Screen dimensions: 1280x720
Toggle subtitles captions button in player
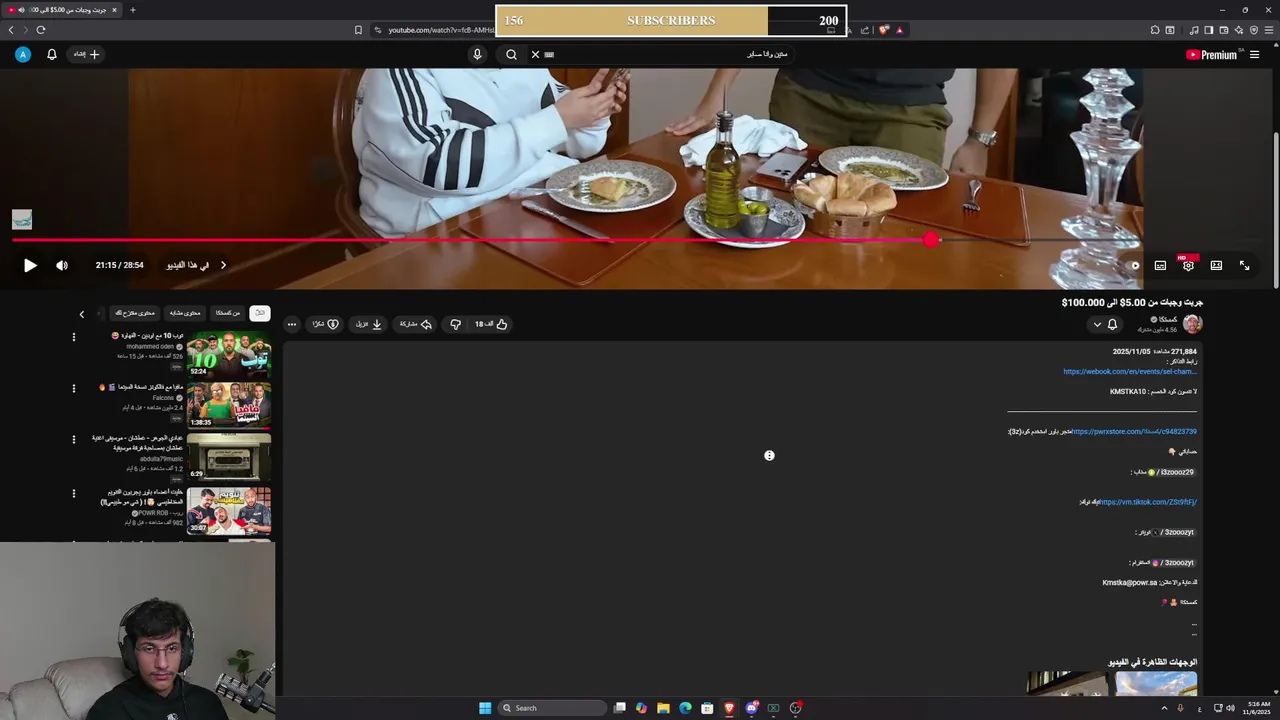(x=1160, y=265)
